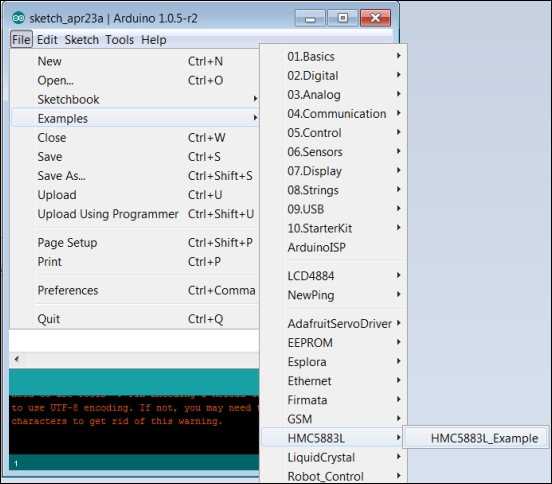The image size is (552, 484).
Task: Select Save in the File menu
Action: pyautogui.click(x=135, y=156)
